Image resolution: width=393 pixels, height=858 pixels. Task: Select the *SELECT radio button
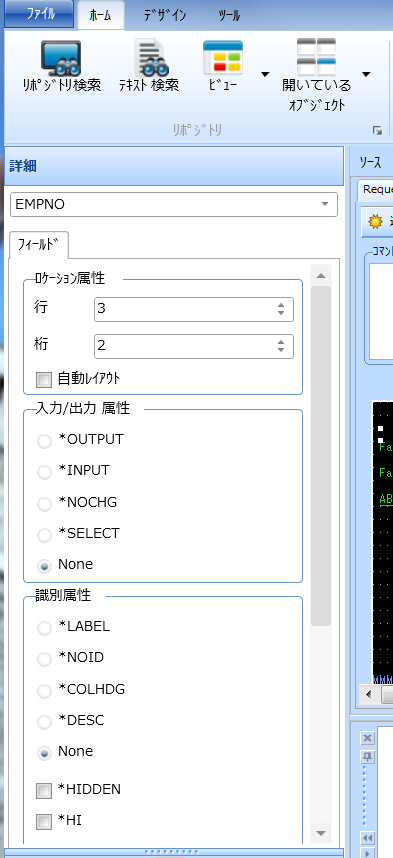44,535
